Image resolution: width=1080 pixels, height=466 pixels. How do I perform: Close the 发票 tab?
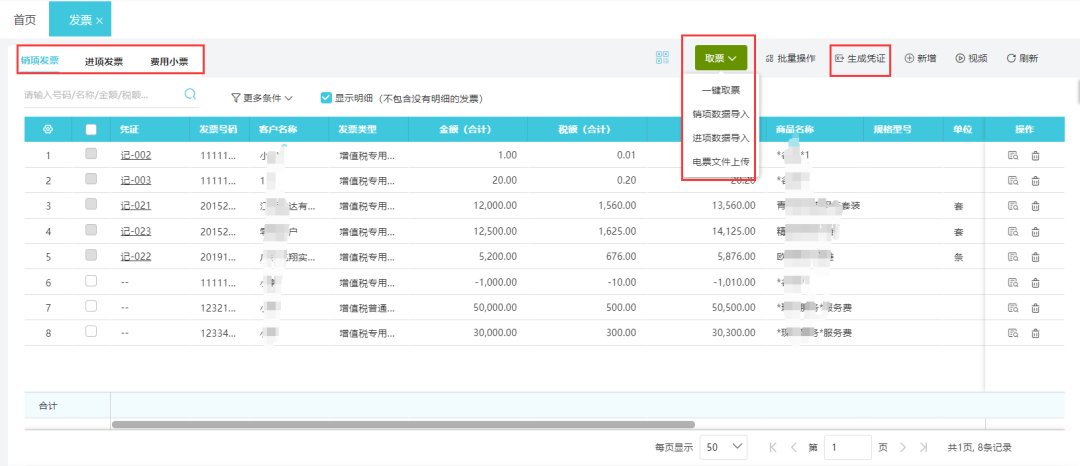click(100, 21)
